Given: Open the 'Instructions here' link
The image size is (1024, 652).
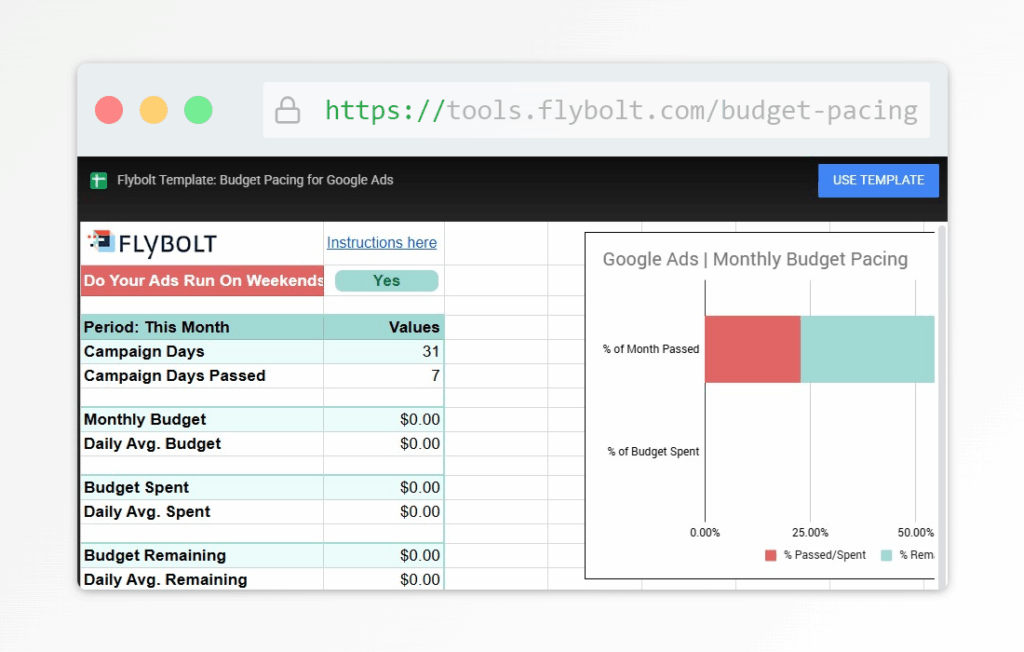Looking at the screenshot, I should [381, 242].
